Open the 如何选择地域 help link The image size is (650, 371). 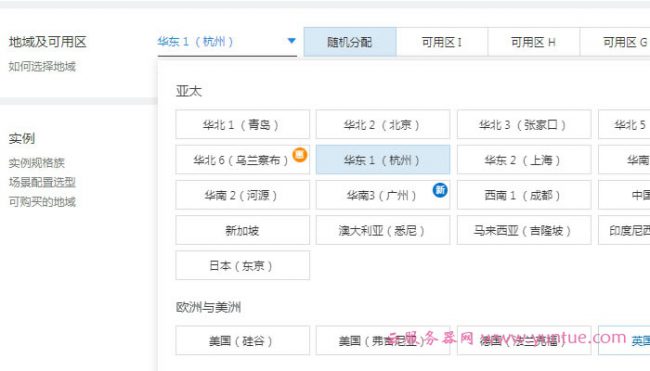[x=42, y=66]
